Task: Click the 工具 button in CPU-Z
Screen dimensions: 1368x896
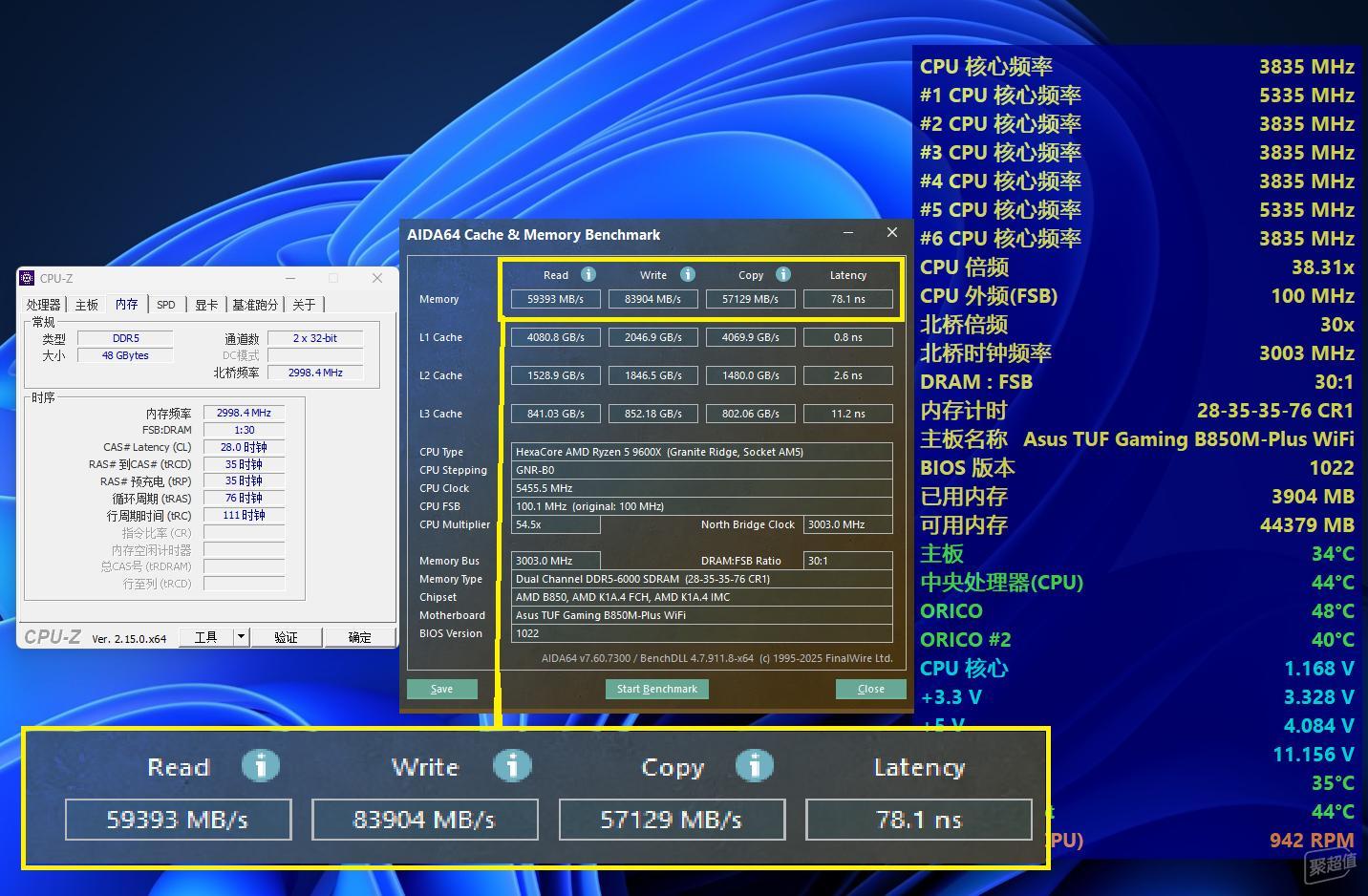Action: point(206,637)
